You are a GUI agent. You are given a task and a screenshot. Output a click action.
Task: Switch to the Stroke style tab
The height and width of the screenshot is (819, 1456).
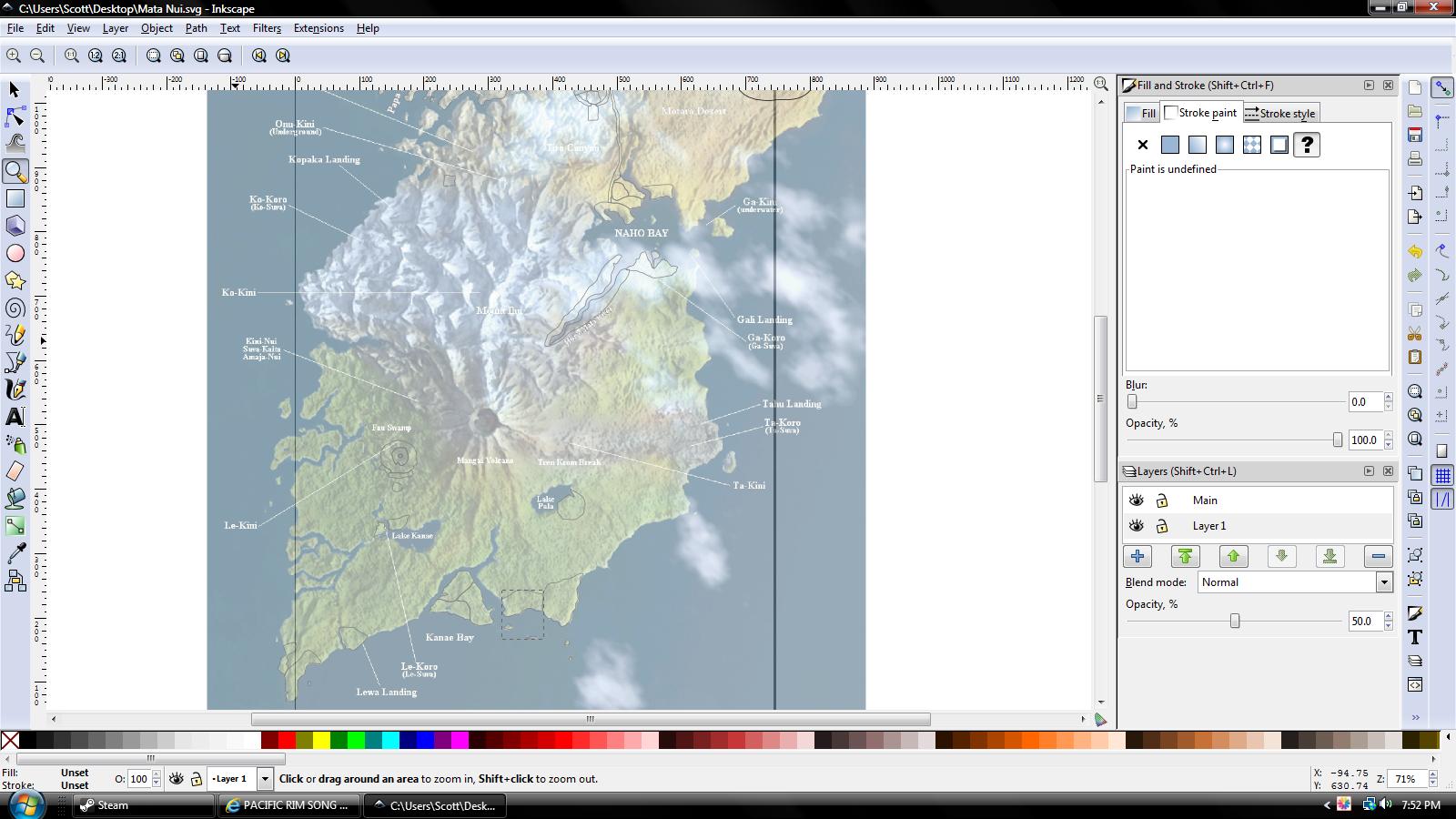click(1279, 113)
